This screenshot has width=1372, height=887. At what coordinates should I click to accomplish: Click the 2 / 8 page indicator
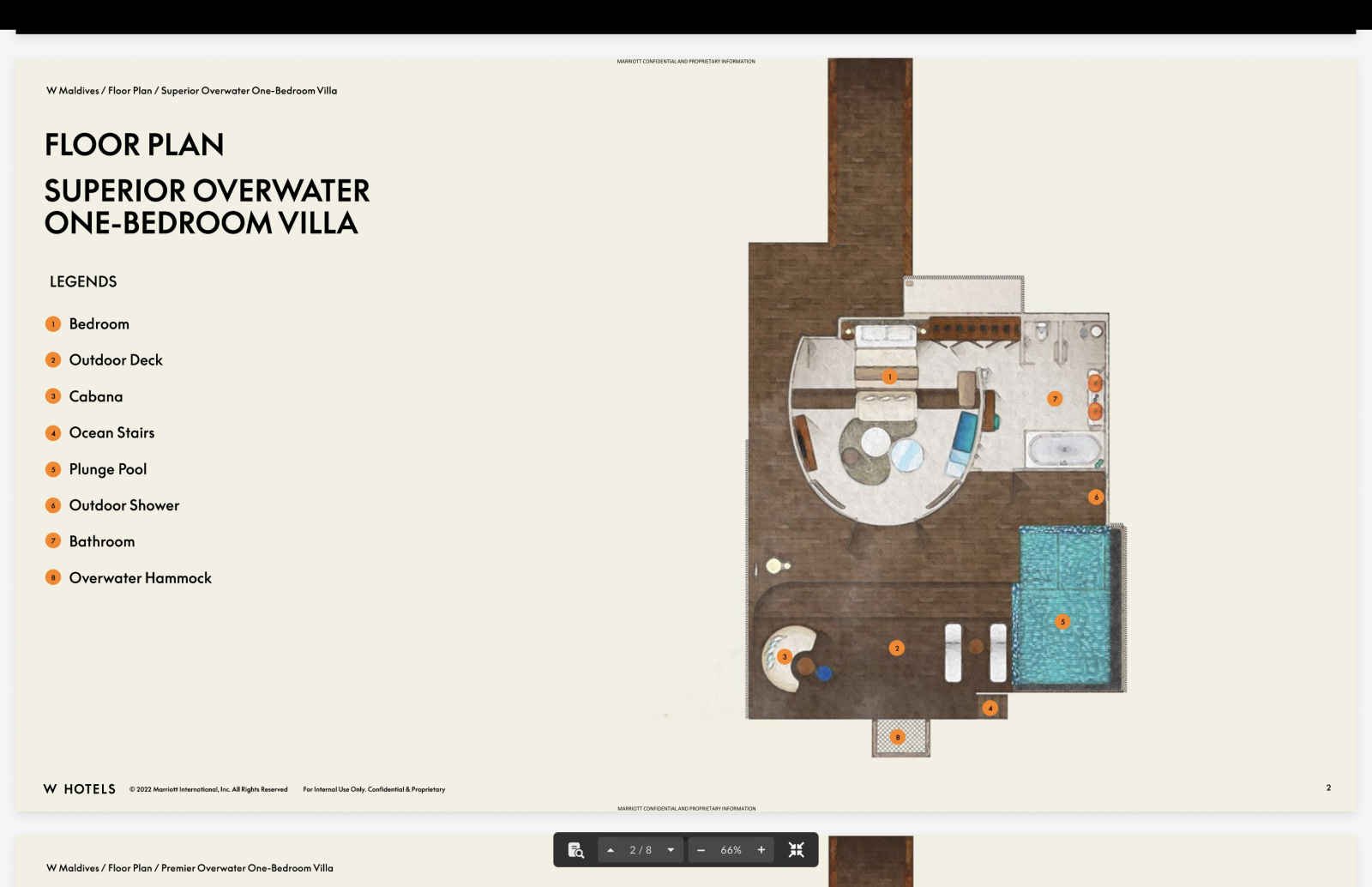tap(641, 850)
